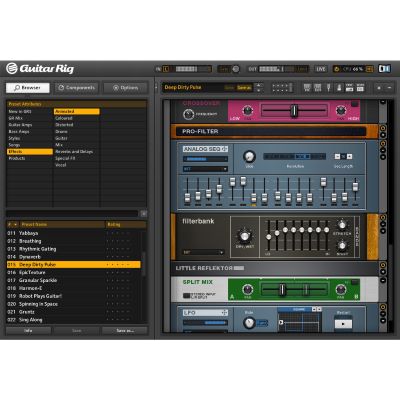400x400 pixels.
Task: Select preset 019 Robot Plays Guitar!
Action: (73, 296)
